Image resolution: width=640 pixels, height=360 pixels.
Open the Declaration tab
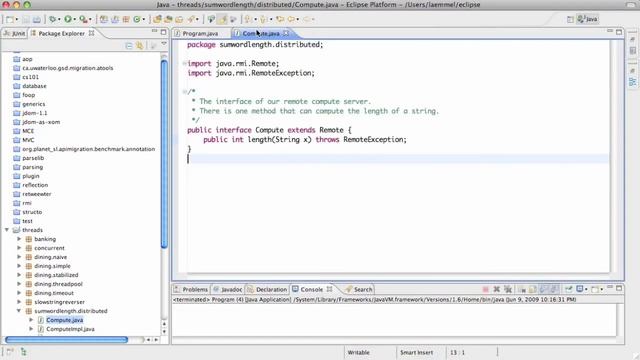click(x=267, y=289)
